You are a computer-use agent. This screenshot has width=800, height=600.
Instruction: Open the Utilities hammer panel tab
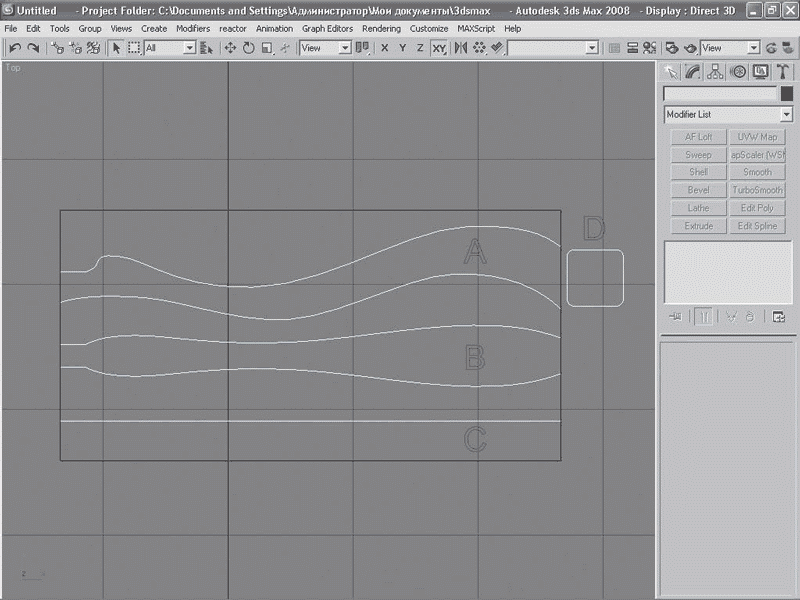(784, 72)
